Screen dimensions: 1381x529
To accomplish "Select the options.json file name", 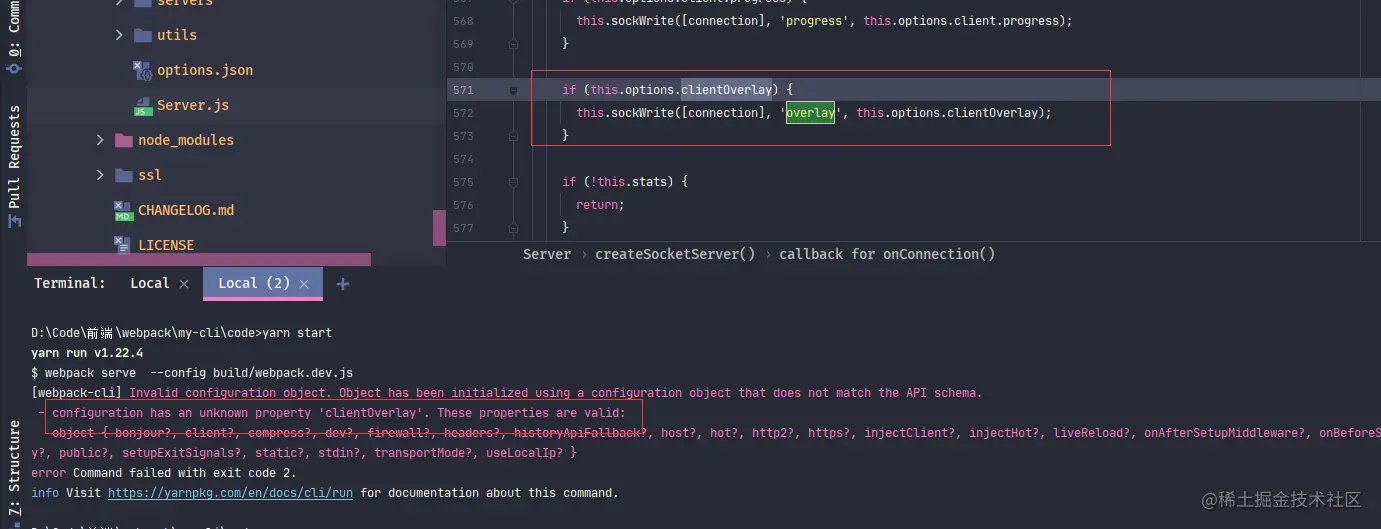I will tap(205, 70).
